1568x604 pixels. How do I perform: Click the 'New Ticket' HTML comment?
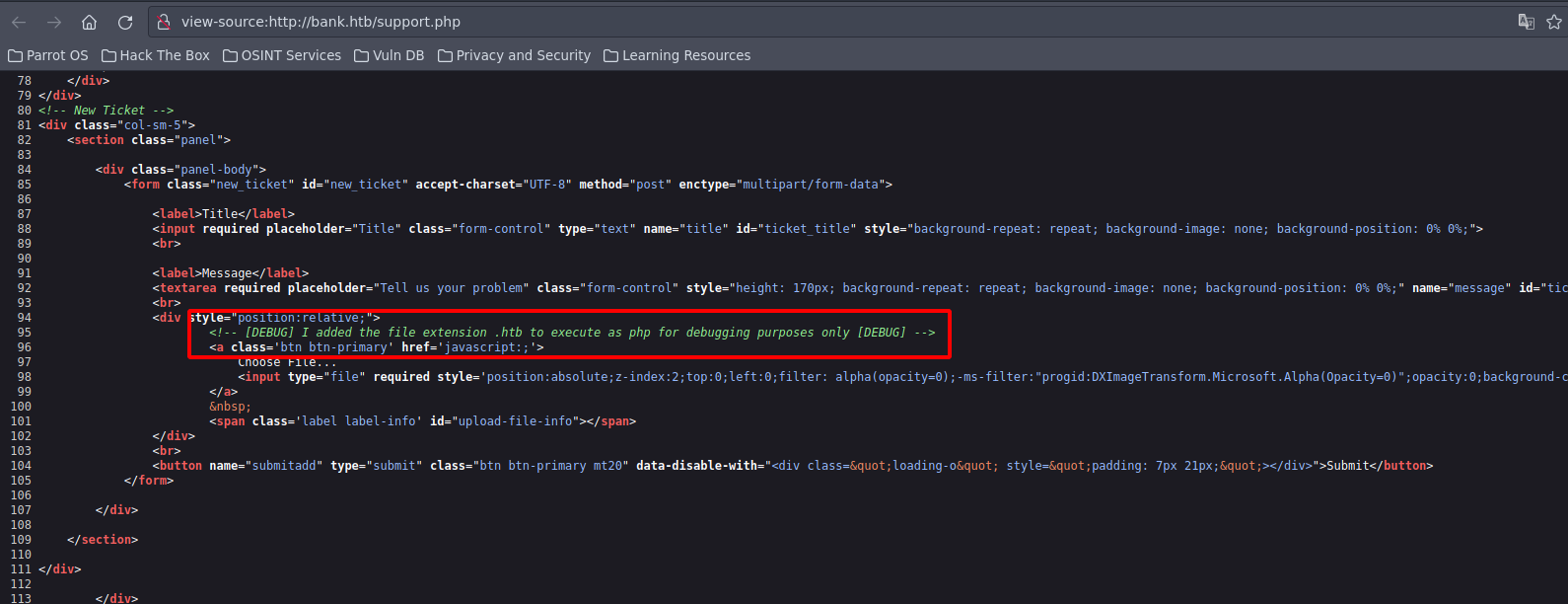(x=106, y=111)
